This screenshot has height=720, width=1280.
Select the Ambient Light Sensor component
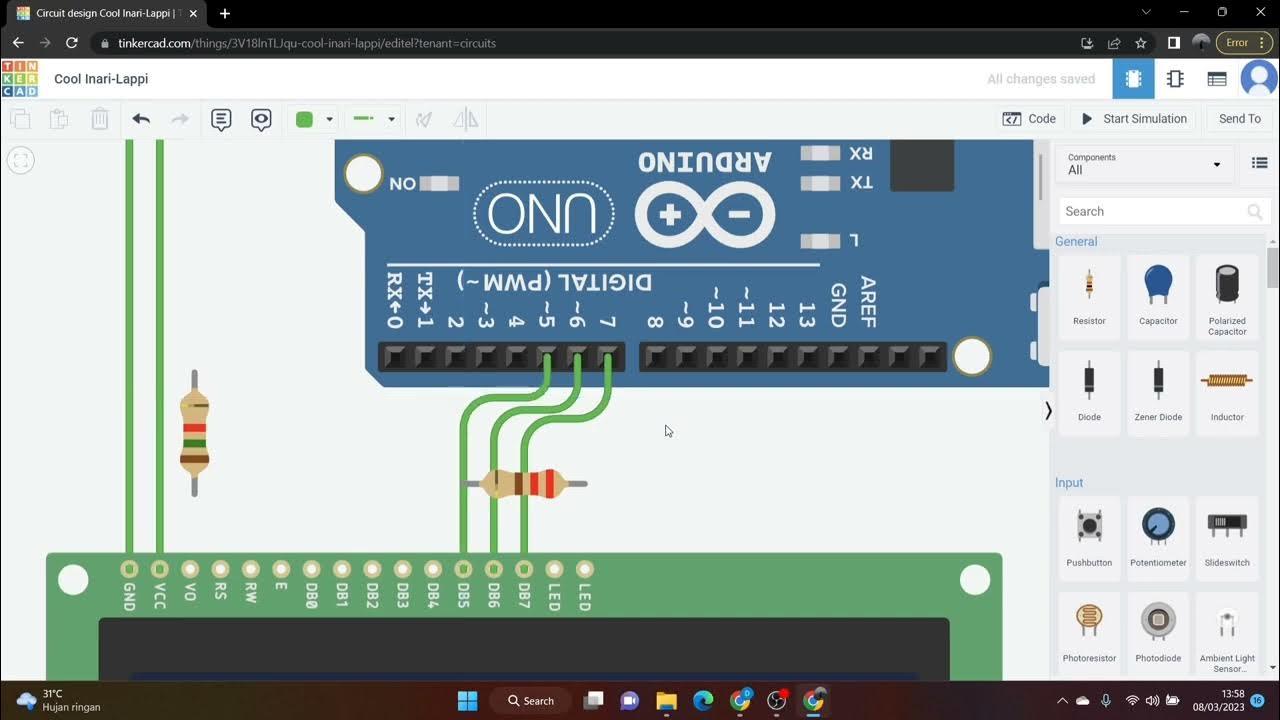pyautogui.click(x=1227, y=632)
